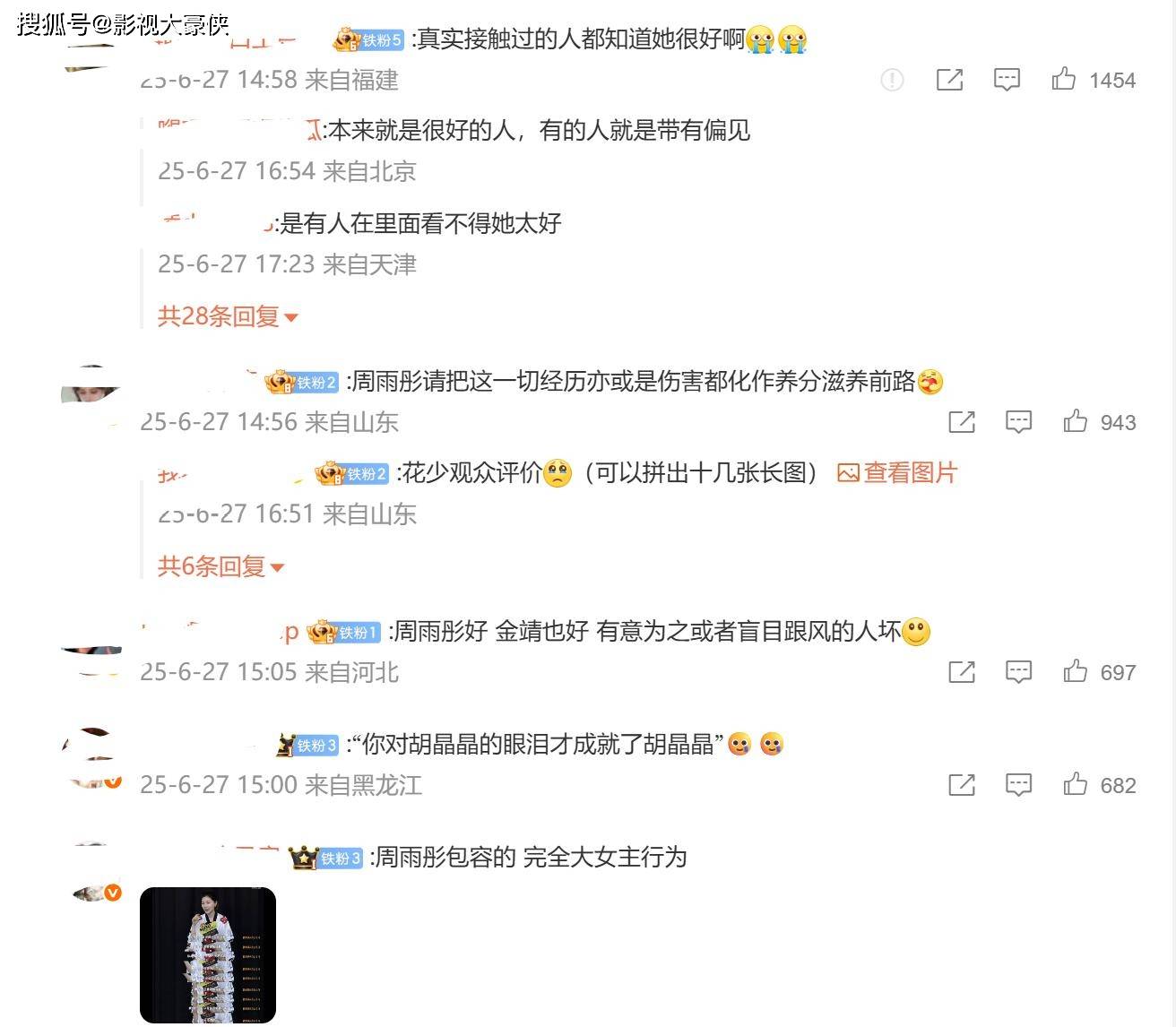Open the report icon on the 福建 comment
The image size is (1176, 1027).
(x=892, y=80)
